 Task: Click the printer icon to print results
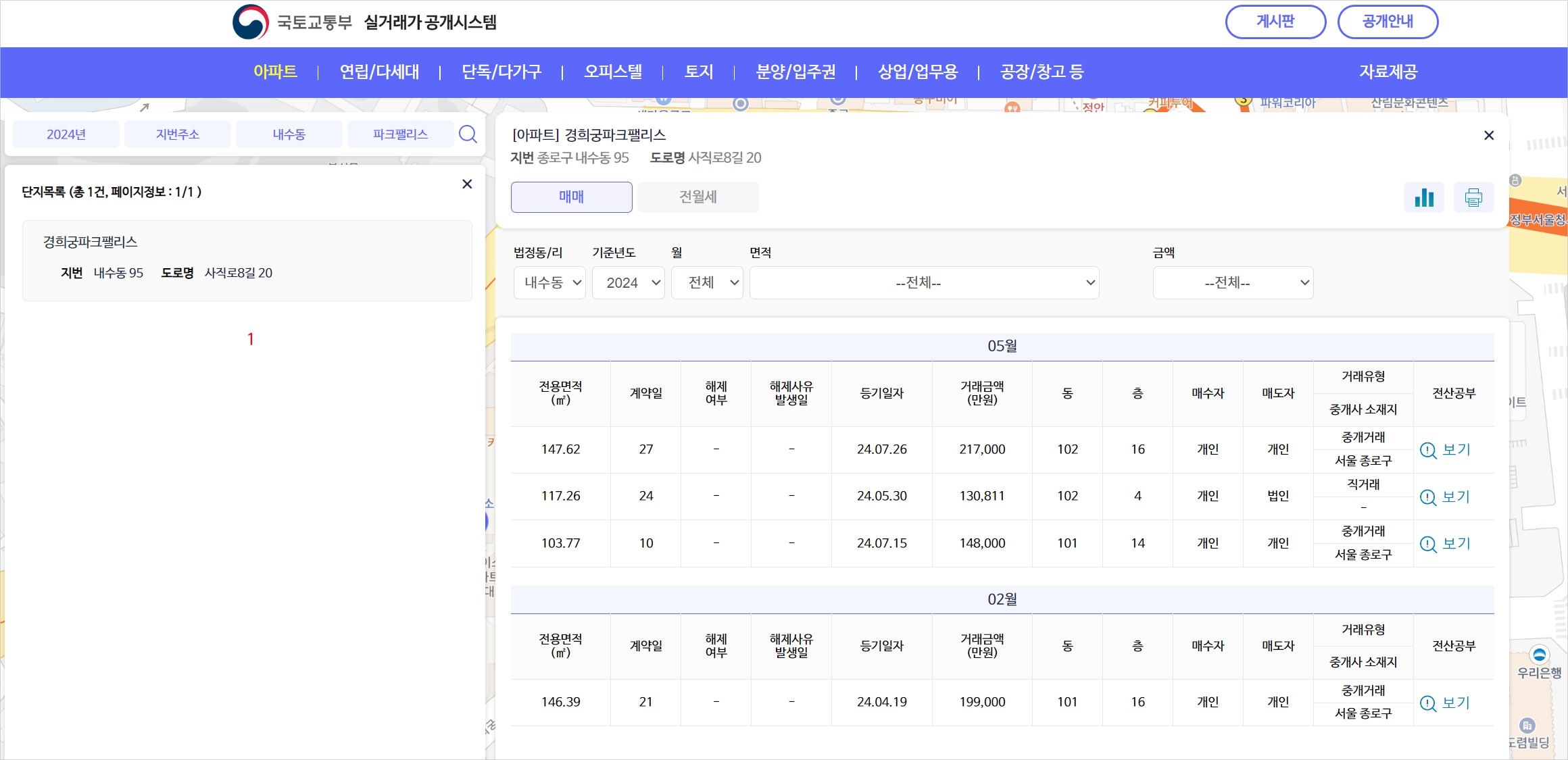1473,197
